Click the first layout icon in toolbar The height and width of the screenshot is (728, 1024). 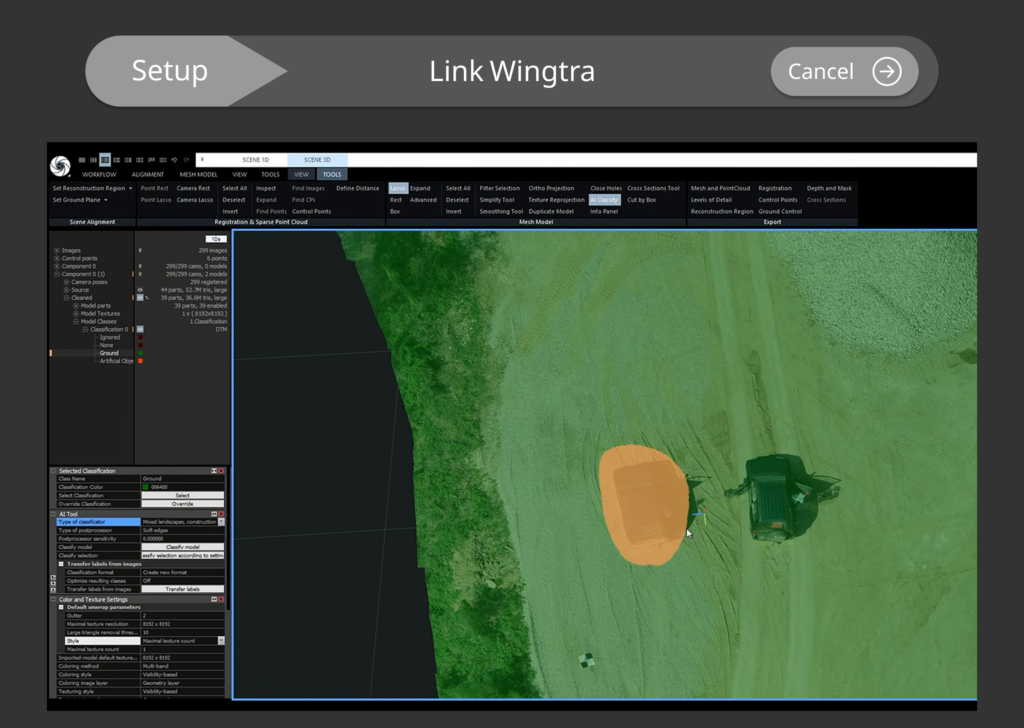[x=82, y=160]
